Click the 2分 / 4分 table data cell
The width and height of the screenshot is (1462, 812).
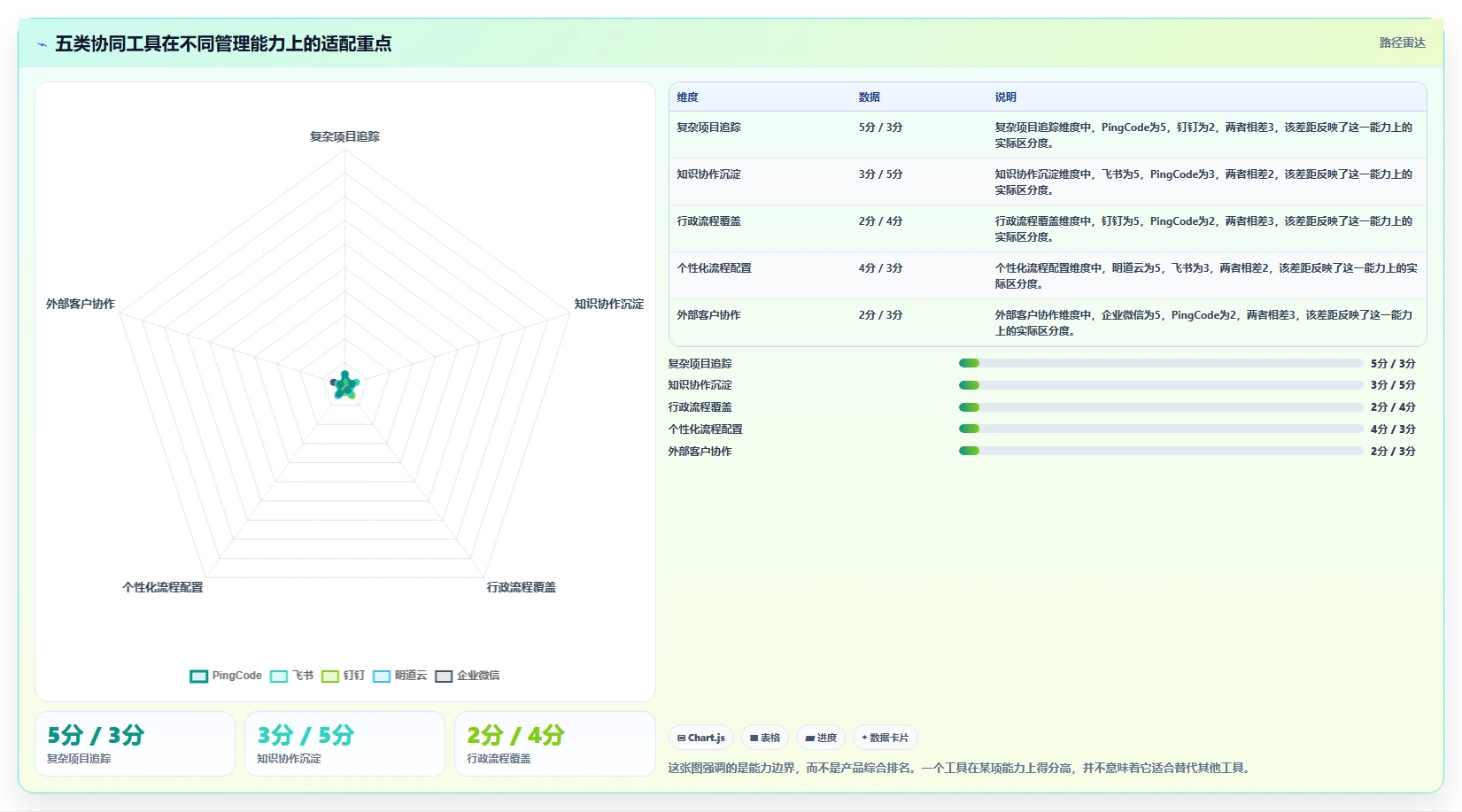tap(880, 221)
